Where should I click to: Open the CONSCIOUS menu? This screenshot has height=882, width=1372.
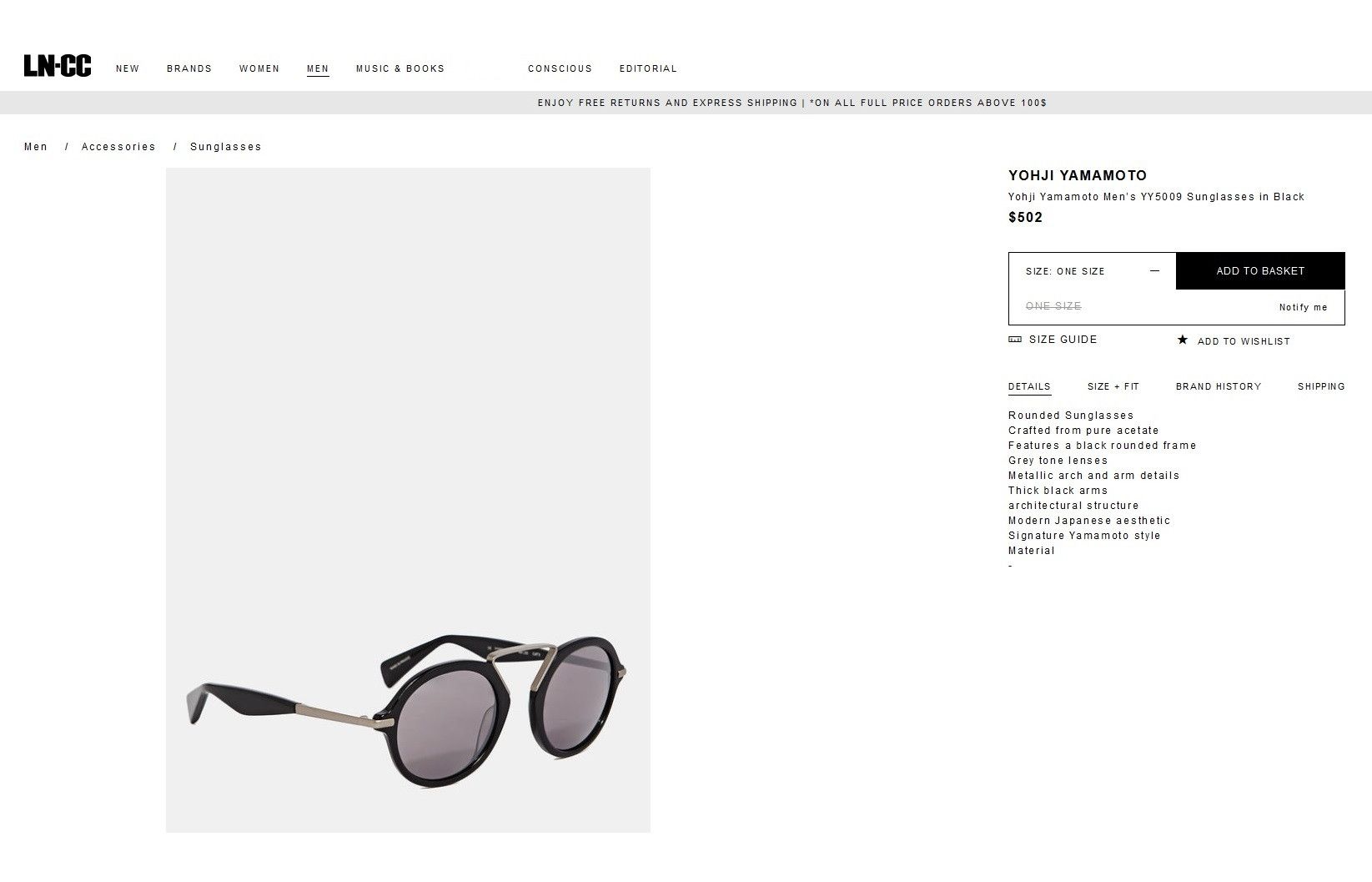pos(560,68)
